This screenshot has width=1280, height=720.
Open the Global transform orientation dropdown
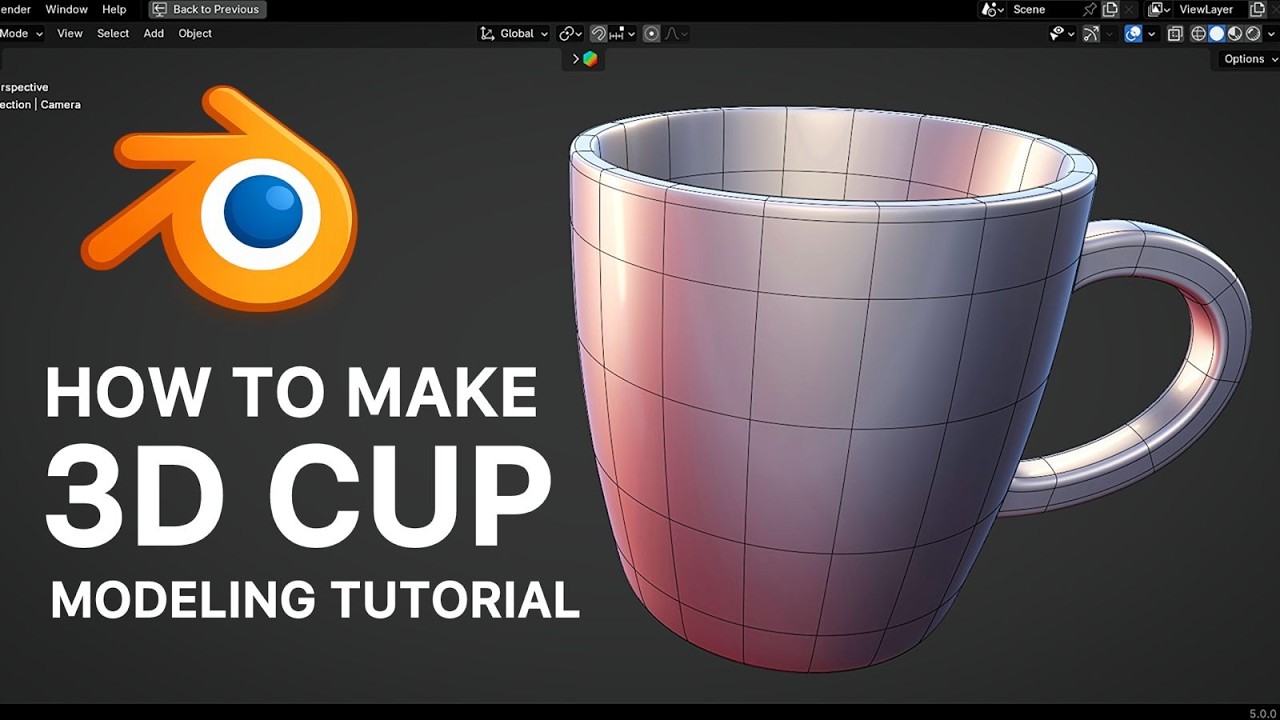coord(514,33)
